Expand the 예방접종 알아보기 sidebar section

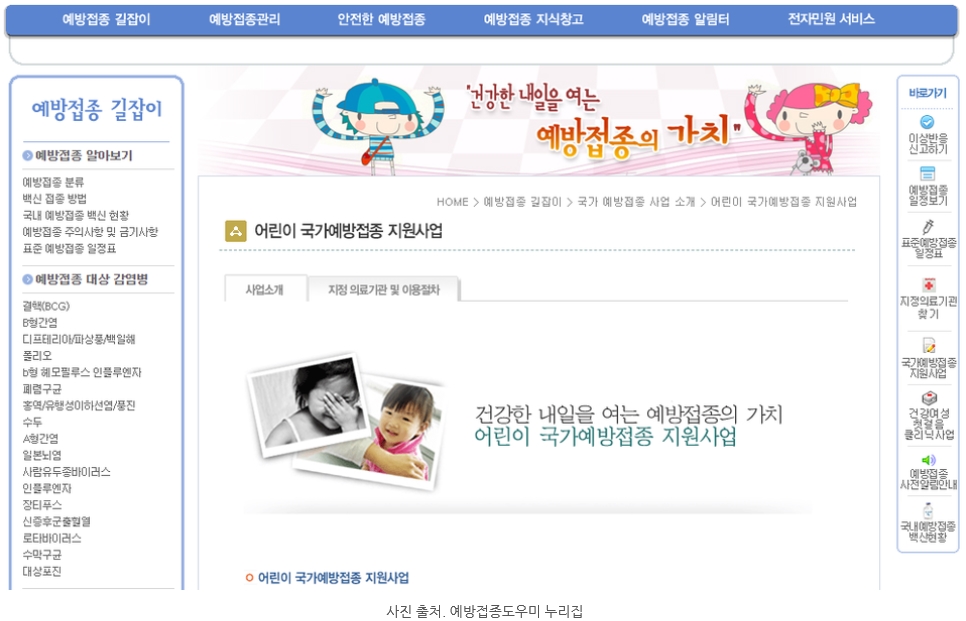pos(78,156)
